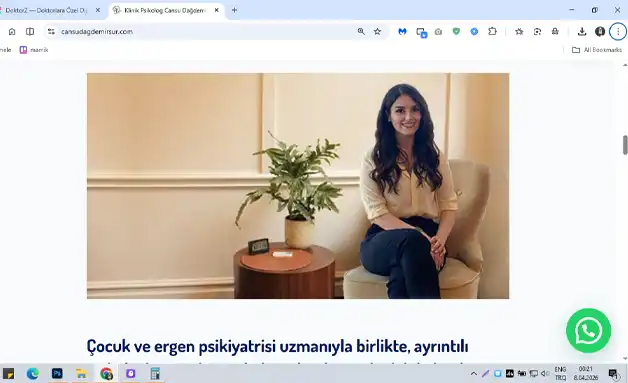Open the round blue extension icon
628x383 pixels.
click(474, 32)
